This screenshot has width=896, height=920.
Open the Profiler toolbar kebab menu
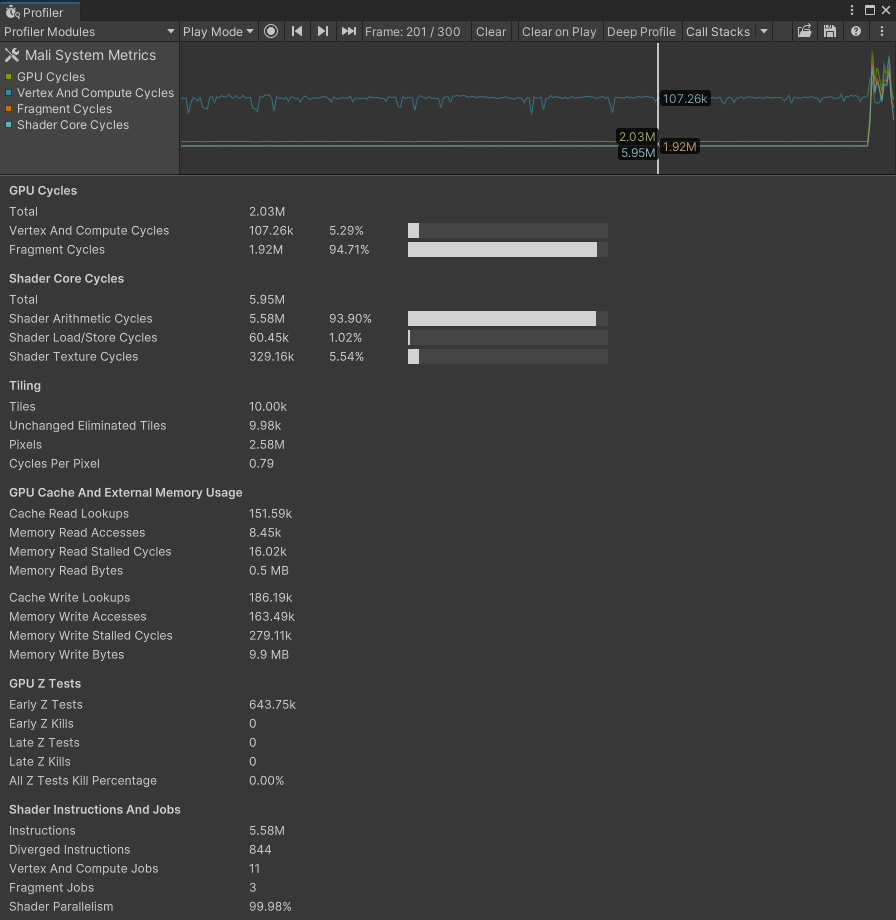tap(882, 31)
